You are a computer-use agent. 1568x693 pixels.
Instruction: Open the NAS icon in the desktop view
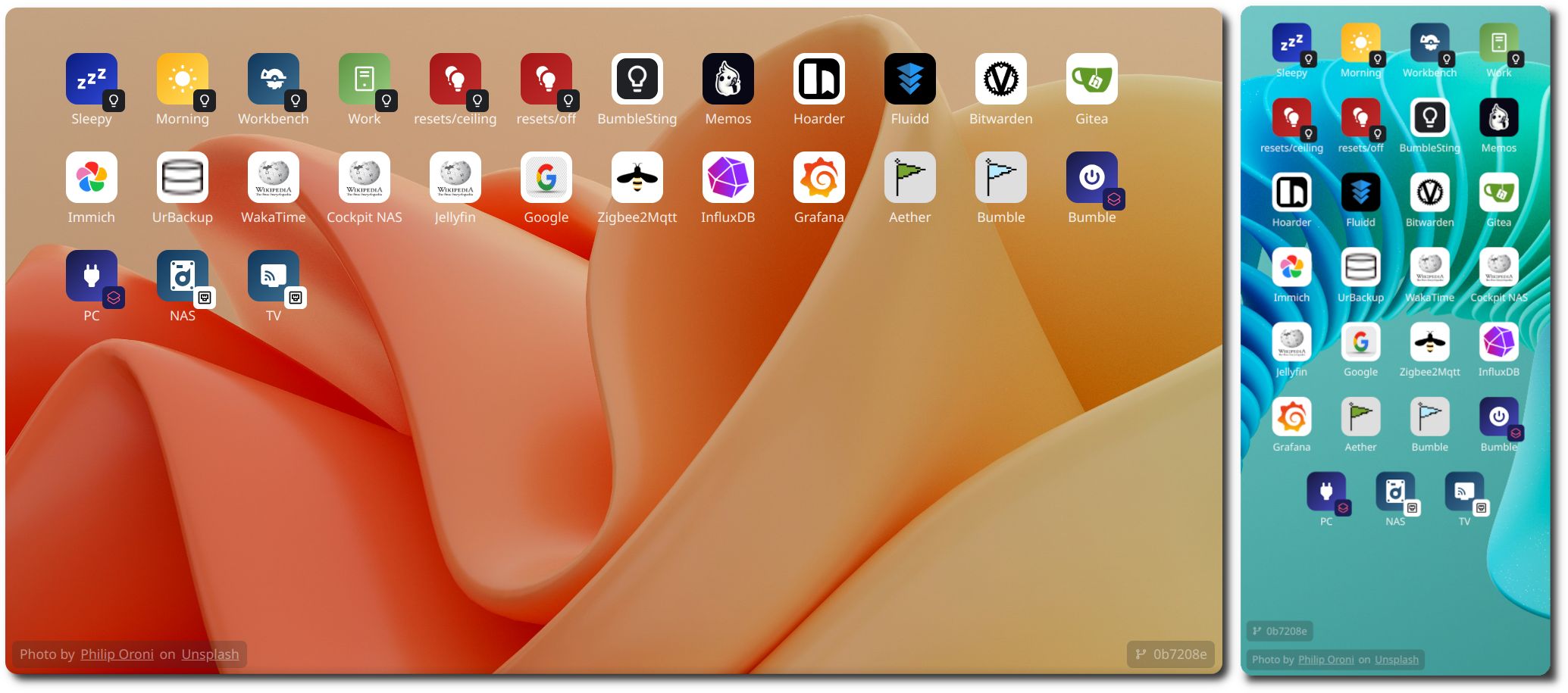[183, 276]
